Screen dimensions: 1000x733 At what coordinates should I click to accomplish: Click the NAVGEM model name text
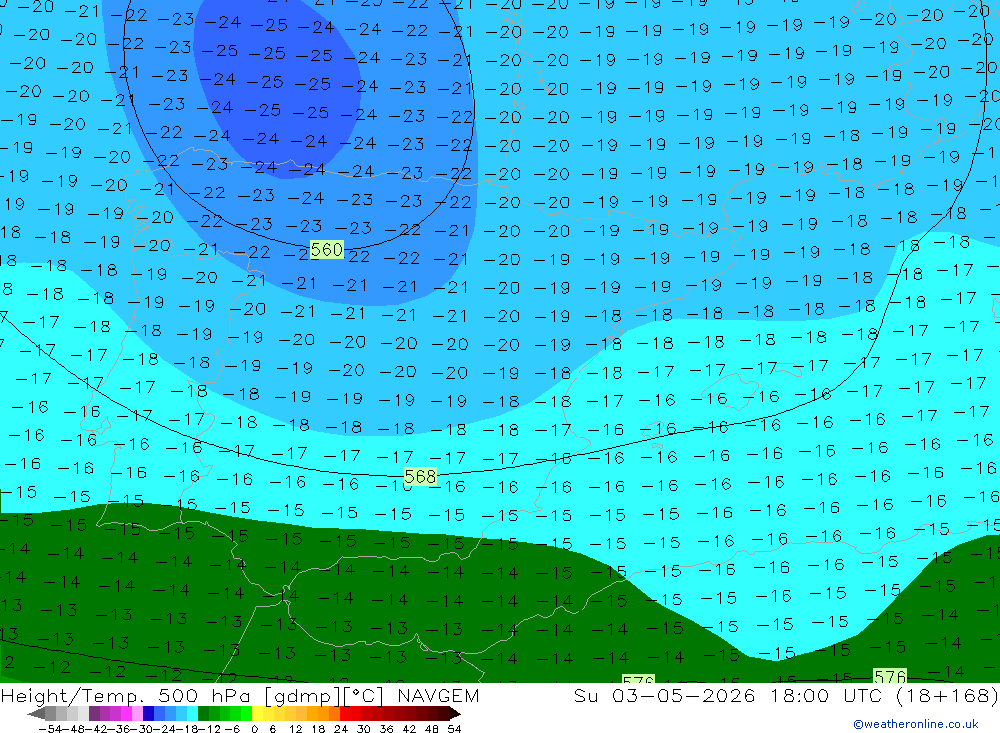point(438,695)
